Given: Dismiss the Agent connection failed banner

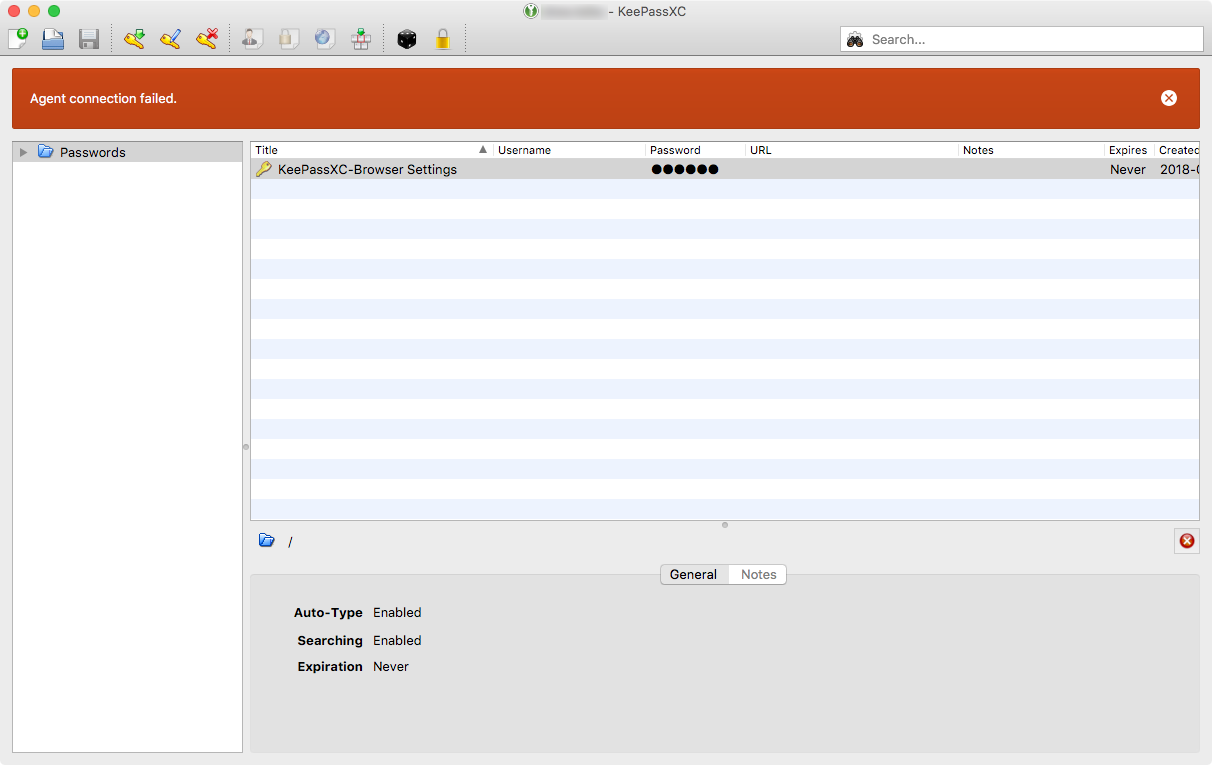Looking at the screenshot, I should [1169, 98].
